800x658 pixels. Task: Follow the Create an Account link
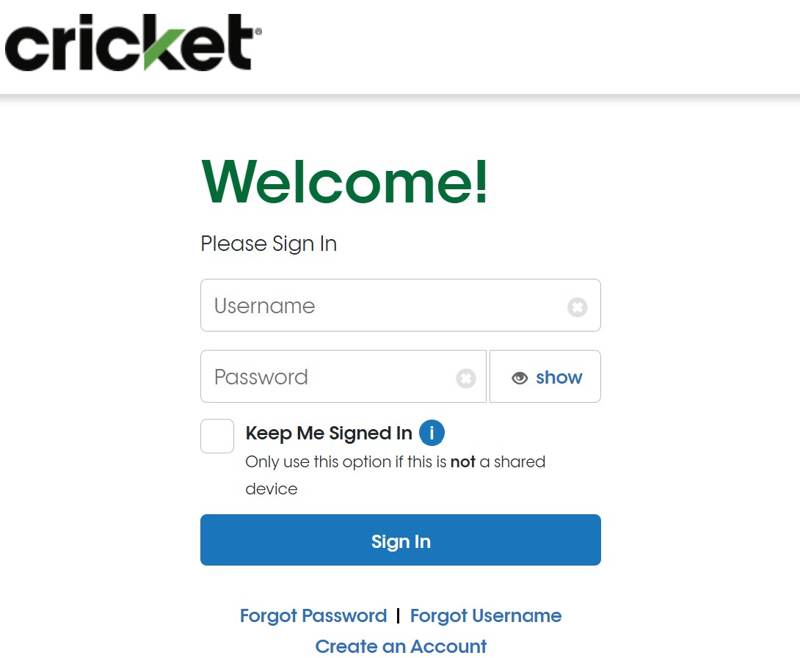click(x=401, y=646)
